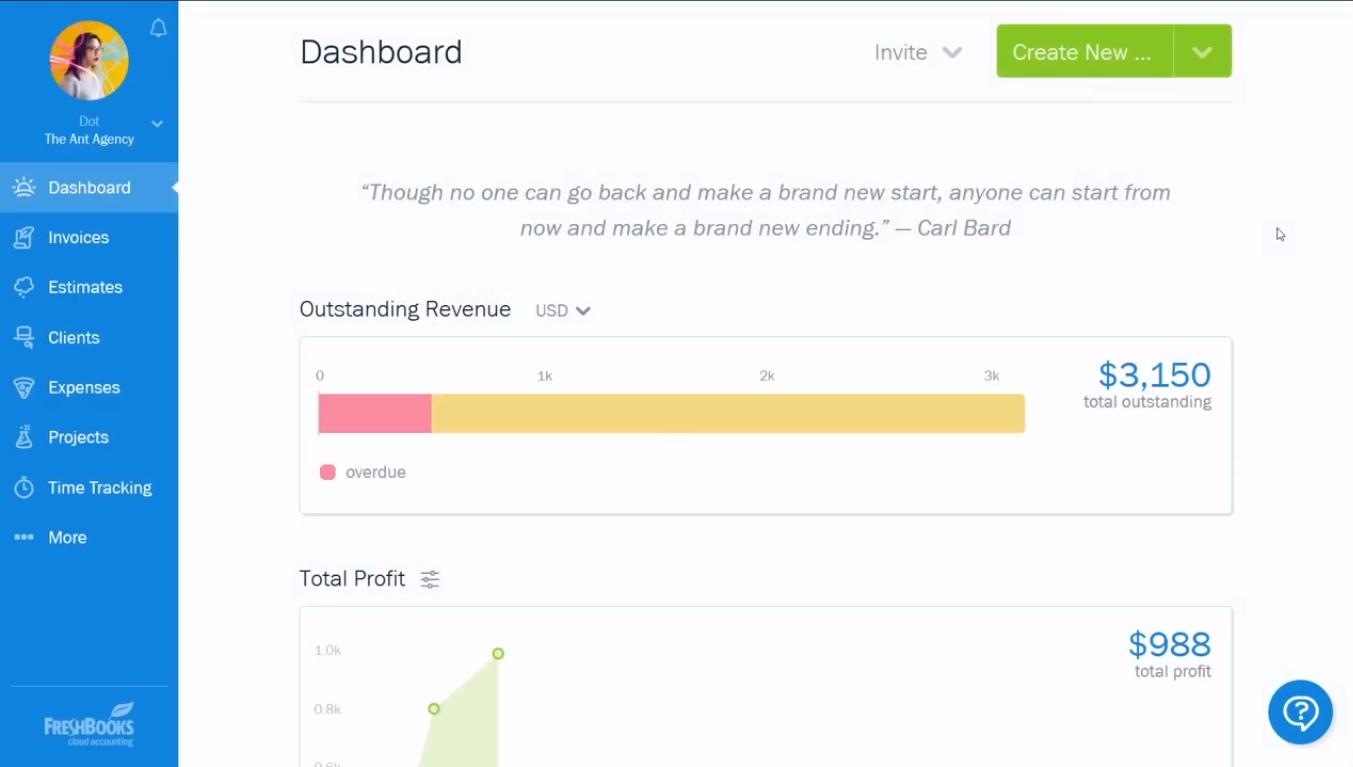Open Projects using its flask icon
1353x767 pixels.
pos(23,437)
